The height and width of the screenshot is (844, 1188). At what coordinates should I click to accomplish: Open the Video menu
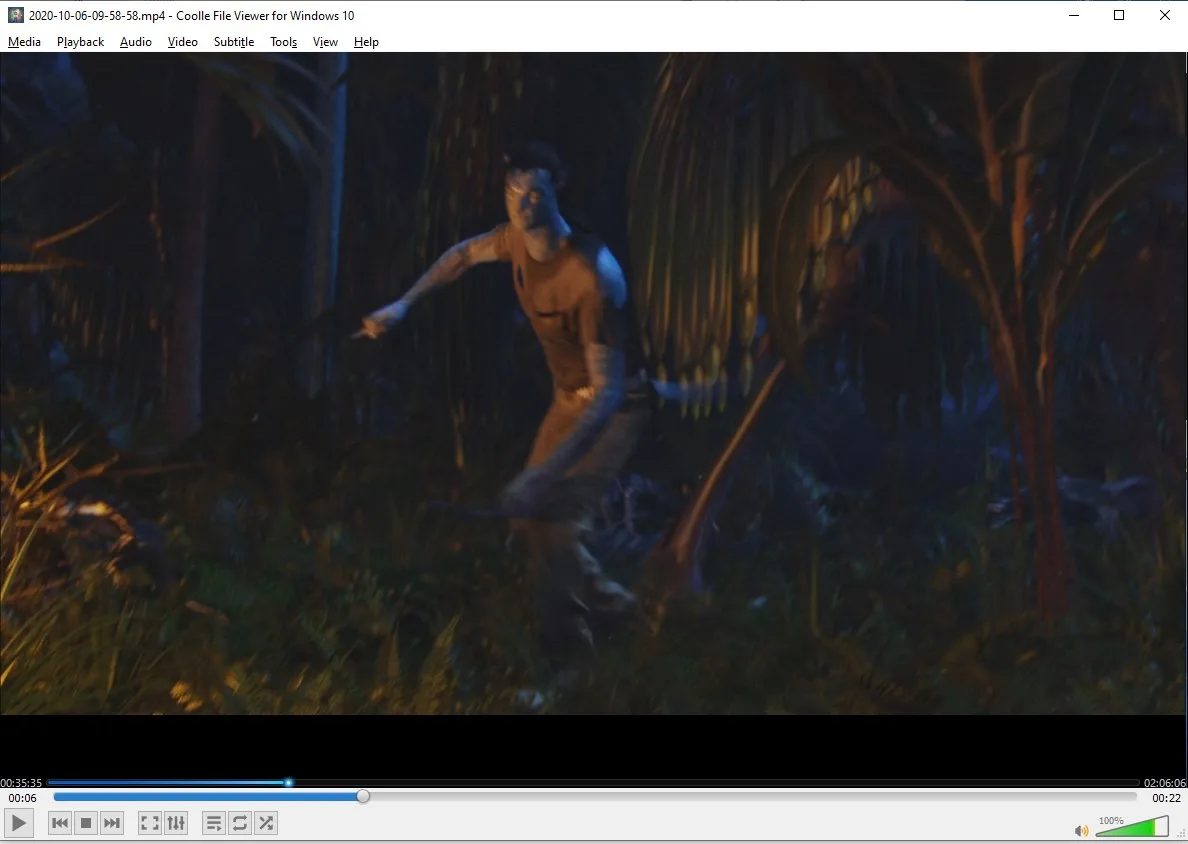(x=183, y=42)
